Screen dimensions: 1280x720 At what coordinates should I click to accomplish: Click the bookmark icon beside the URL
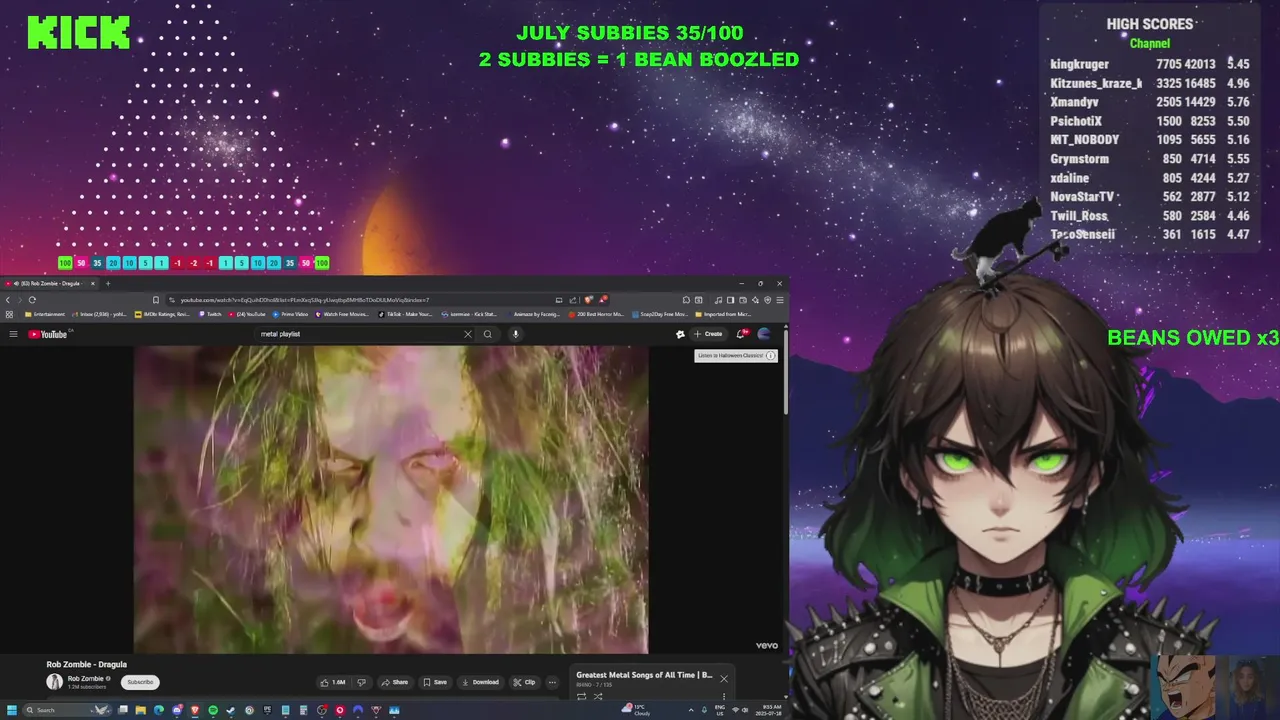156,300
